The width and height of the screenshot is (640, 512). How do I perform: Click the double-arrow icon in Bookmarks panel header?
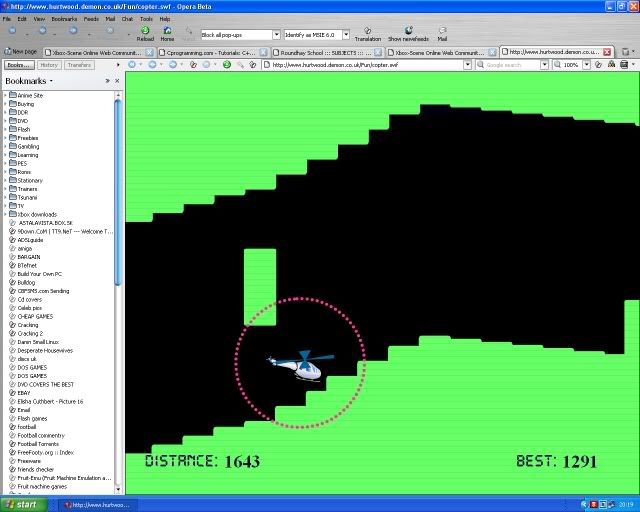(x=107, y=81)
